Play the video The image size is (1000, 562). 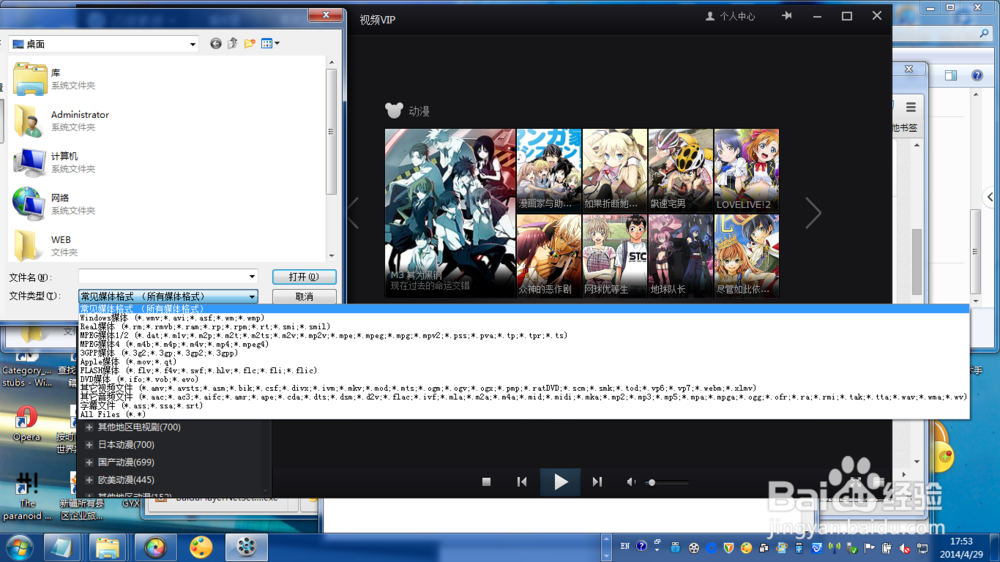pos(560,482)
